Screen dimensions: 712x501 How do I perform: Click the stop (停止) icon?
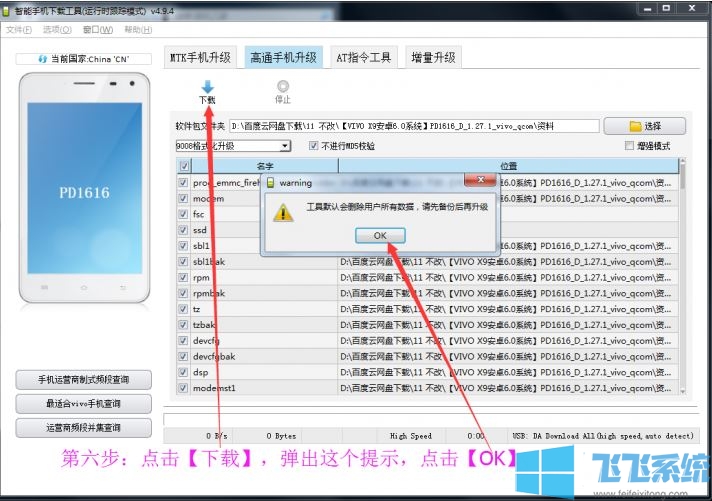pyautogui.click(x=283, y=86)
